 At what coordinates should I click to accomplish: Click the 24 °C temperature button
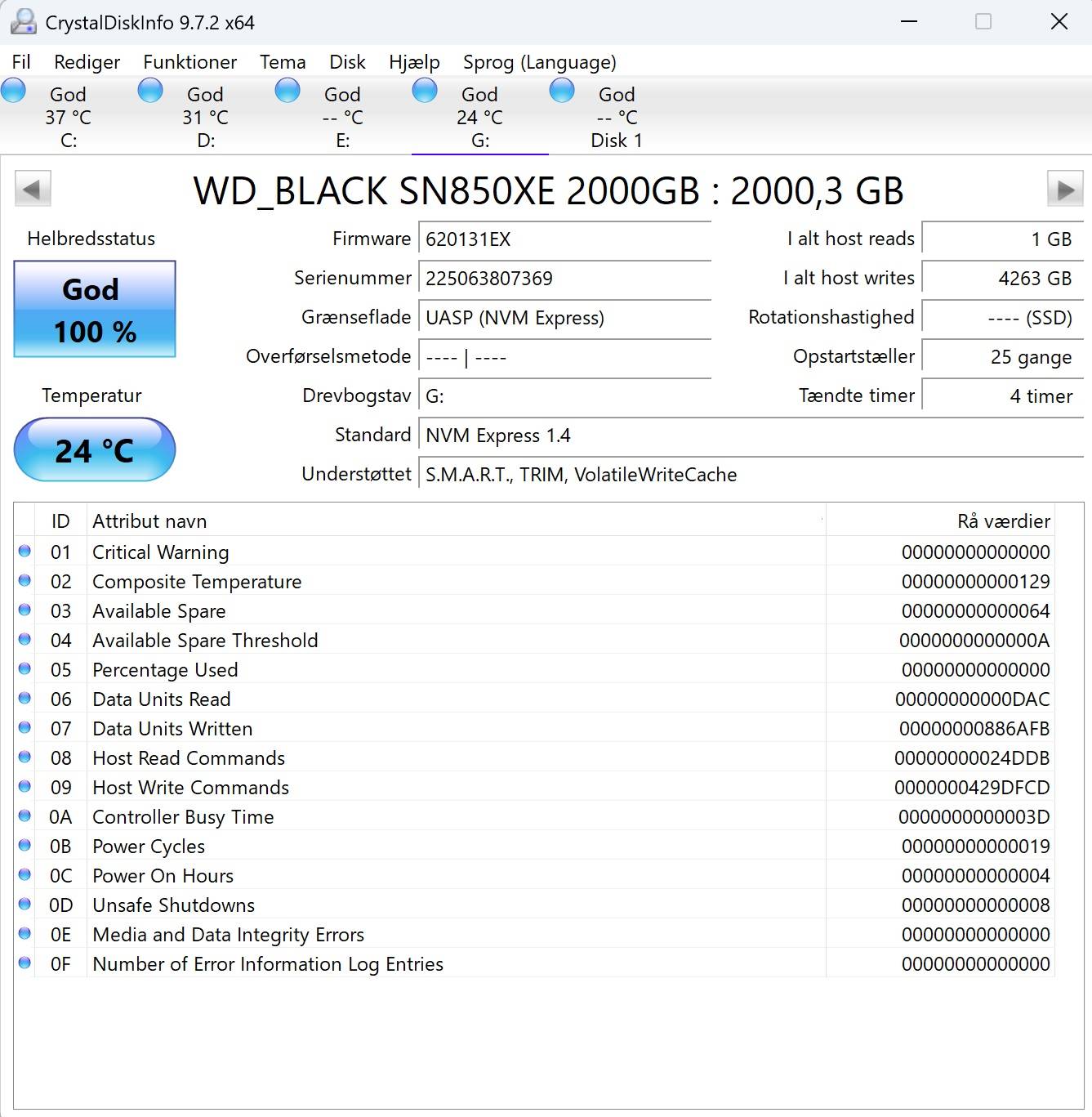[95, 449]
